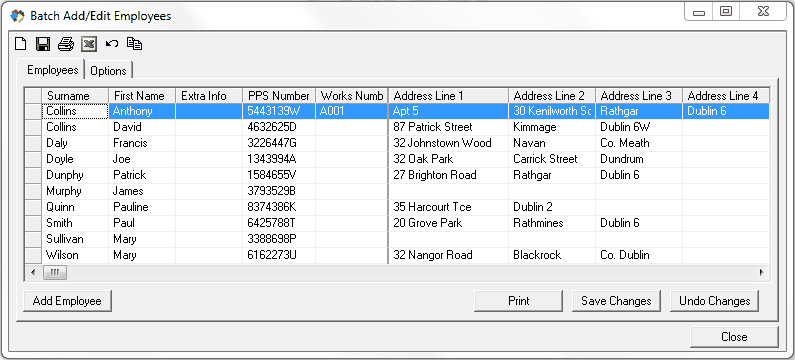Click PPS number 8374386K
Viewport: 795px width, 360px height.
279,207
